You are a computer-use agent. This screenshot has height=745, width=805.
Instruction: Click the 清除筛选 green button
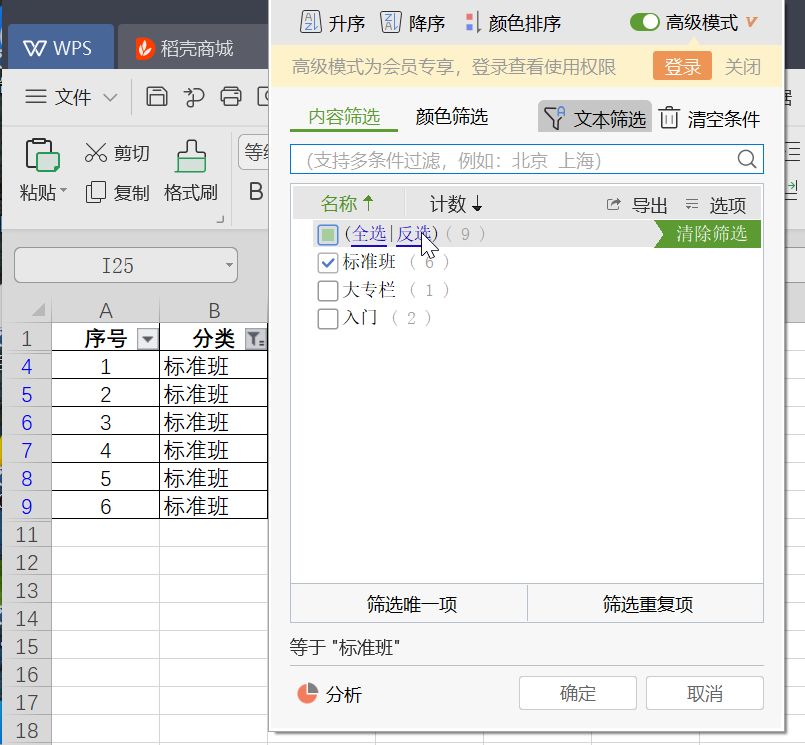(x=708, y=234)
